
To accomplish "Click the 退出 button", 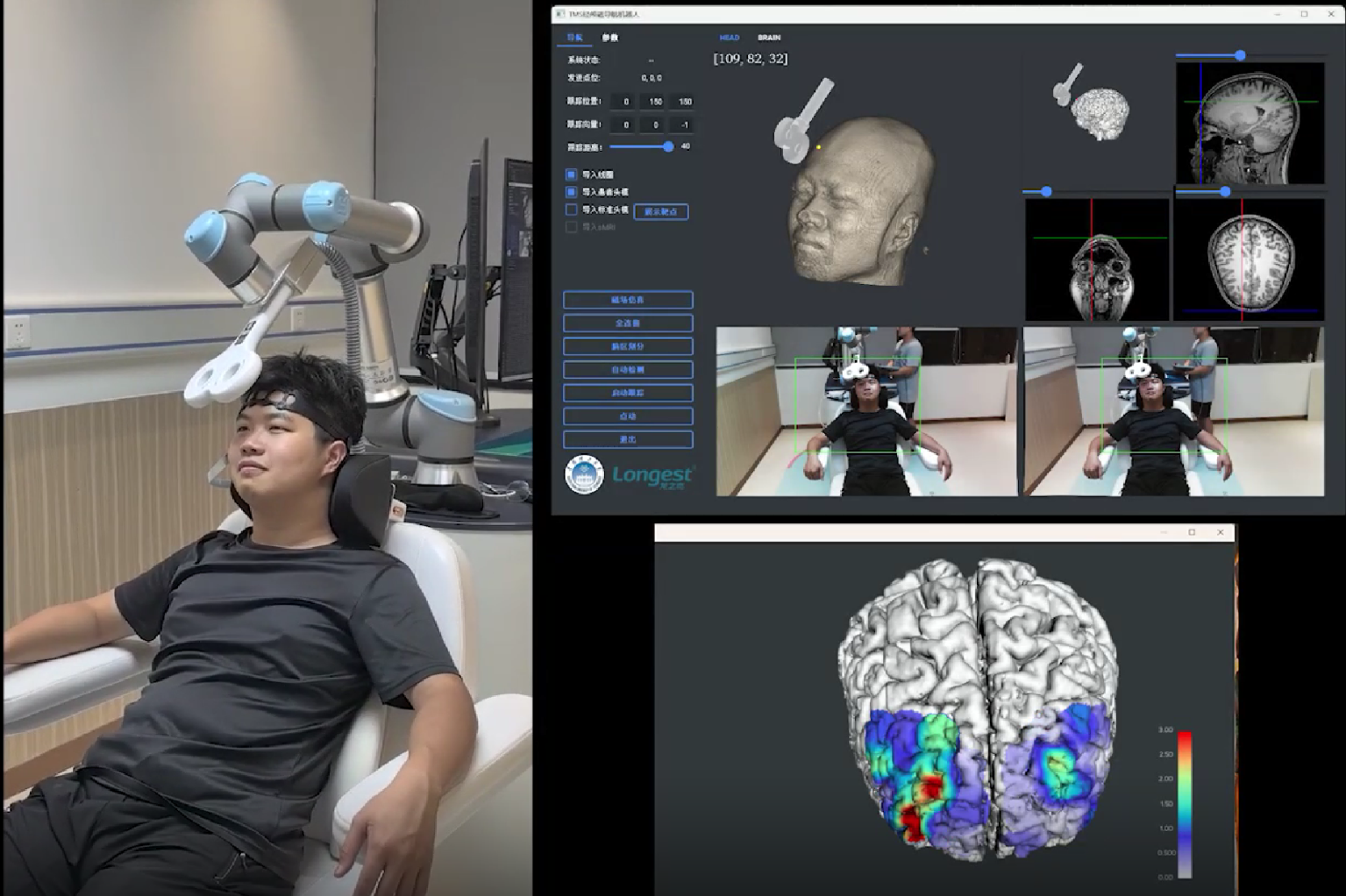I will click(x=628, y=439).
